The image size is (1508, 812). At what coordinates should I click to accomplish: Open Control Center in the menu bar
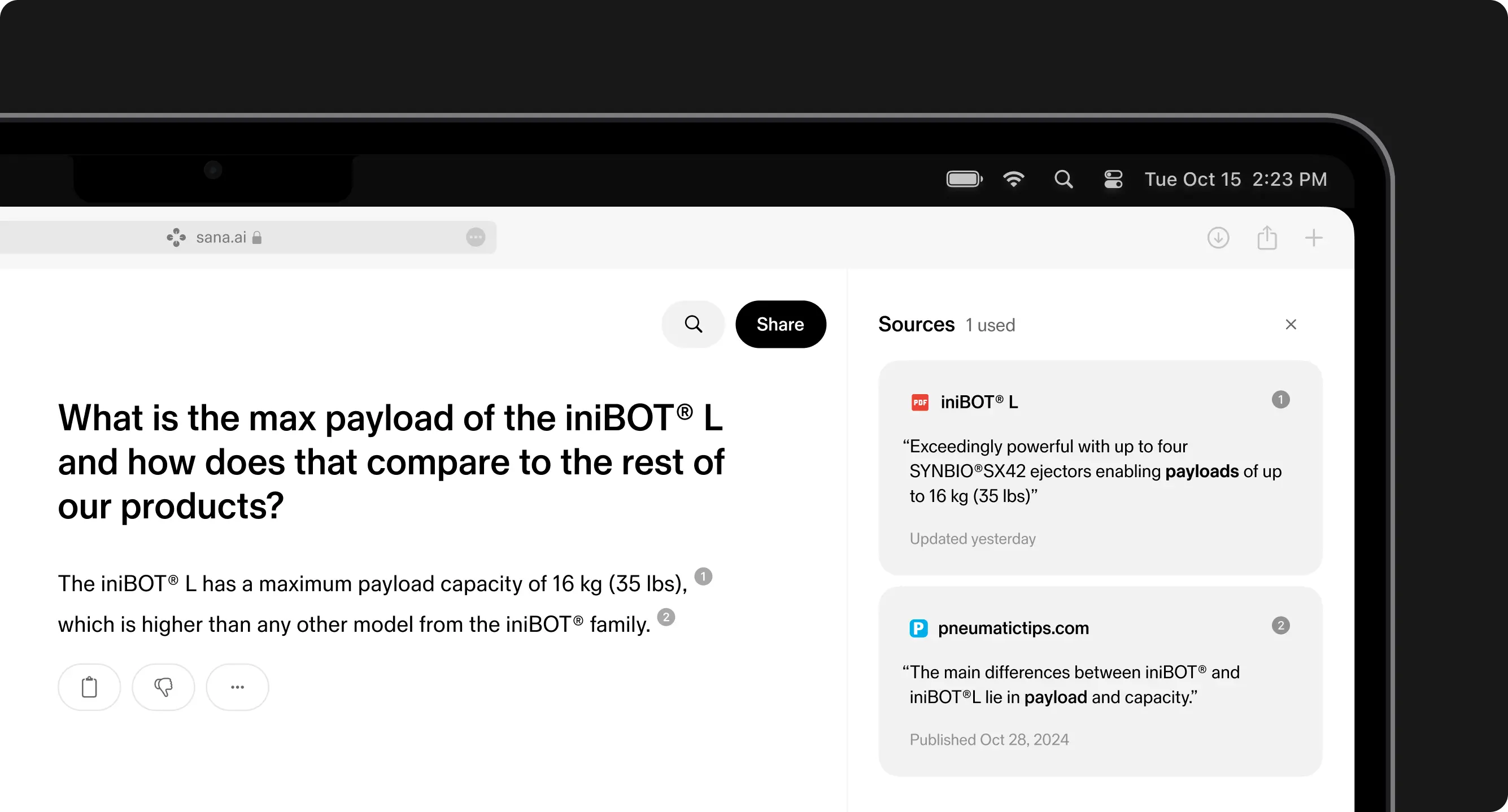pyautogui.click(x=1113, y=178)
